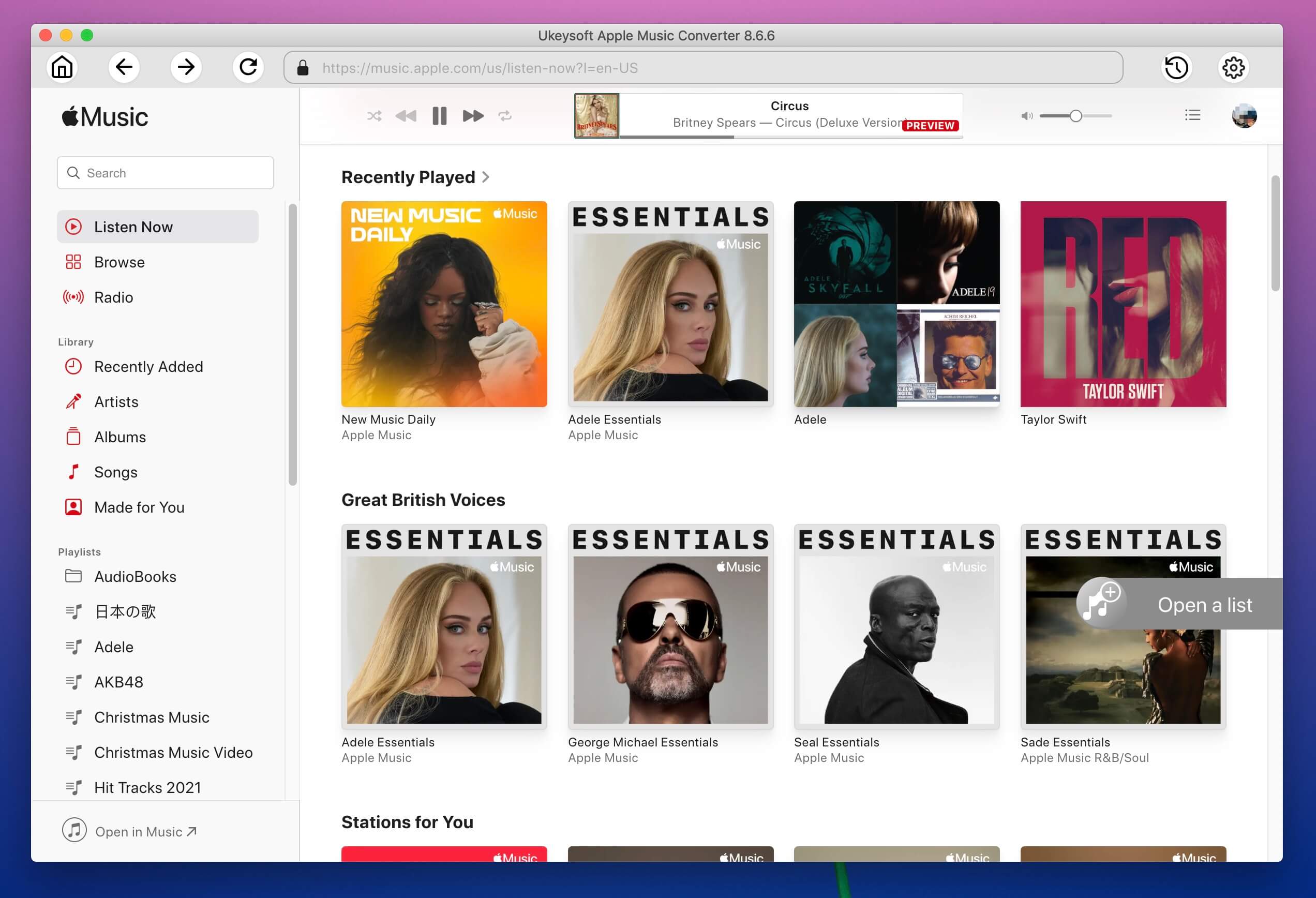Image resolution: width=1316 pixels, height=898 pixels.
Task: Toggle repeat mode
Action: (x=505, y=116)
